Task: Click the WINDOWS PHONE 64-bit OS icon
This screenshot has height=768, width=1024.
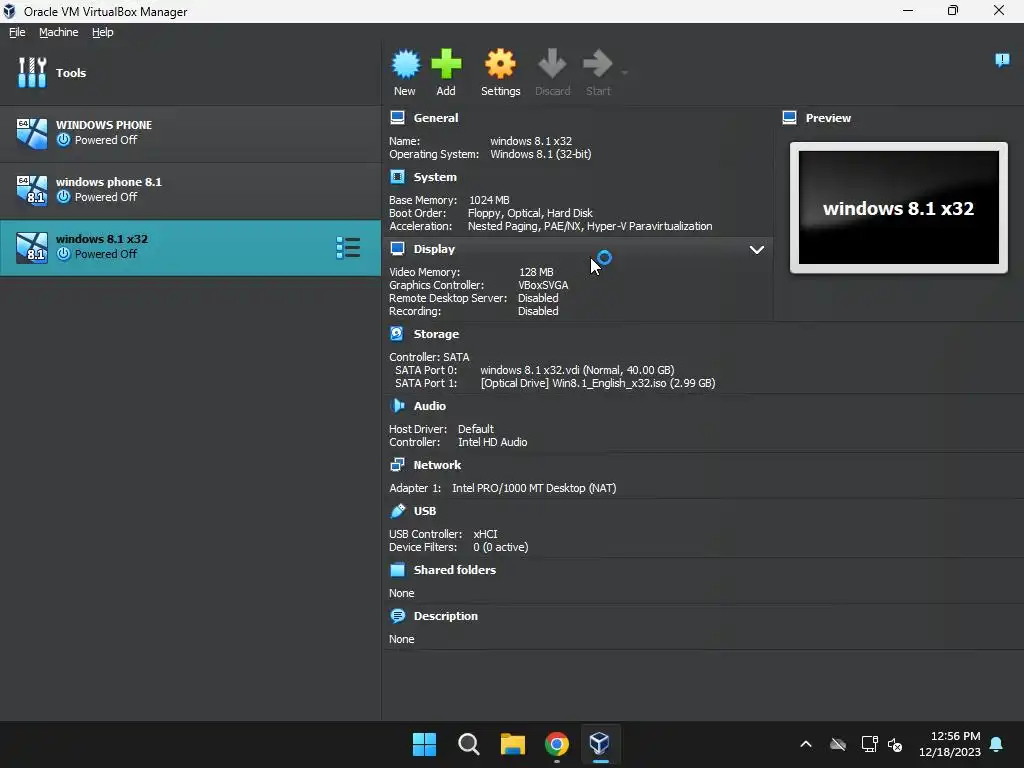Action: click(x=31, y=133)
